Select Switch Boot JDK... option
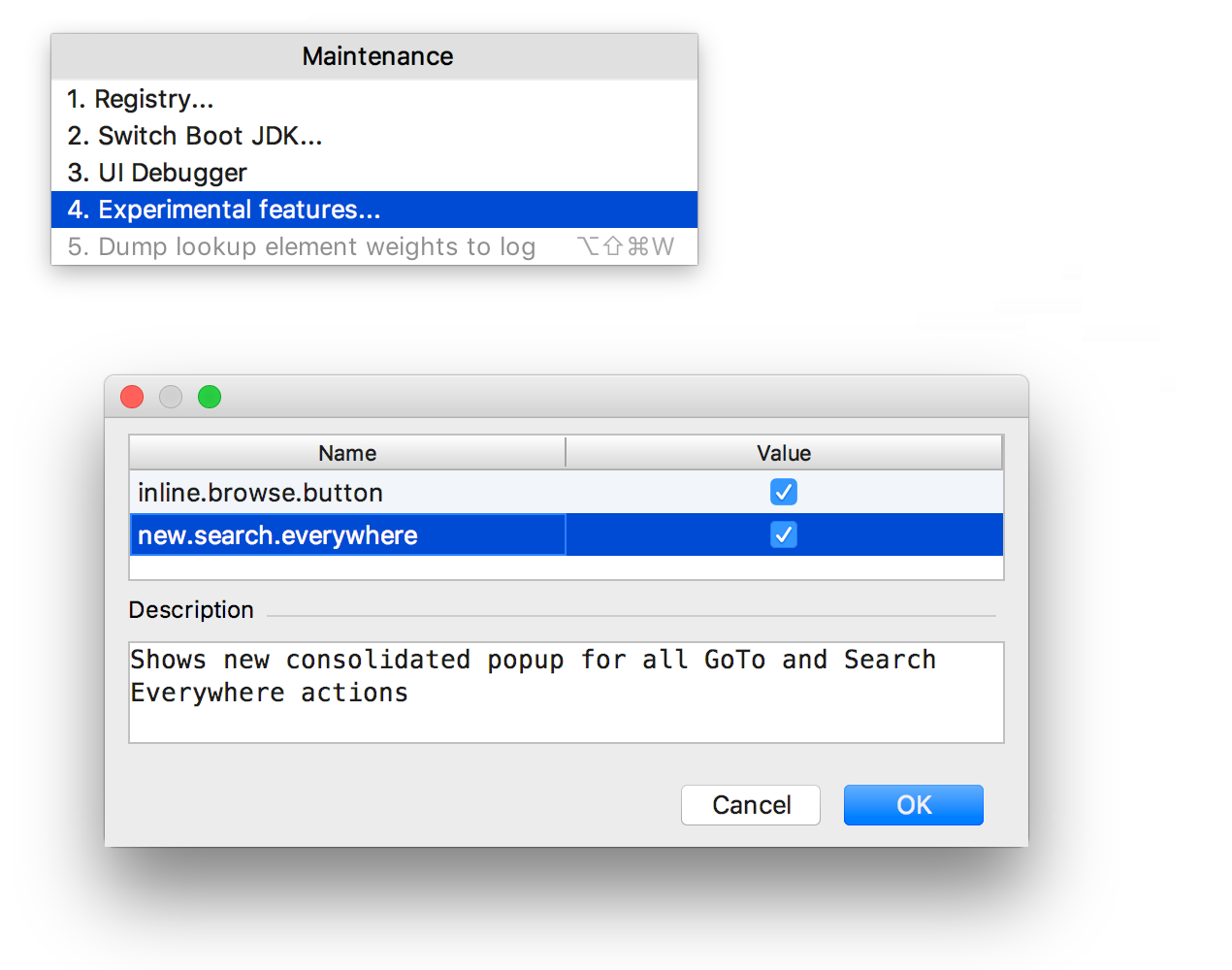1232x970 pixels. tap(373, 136)
